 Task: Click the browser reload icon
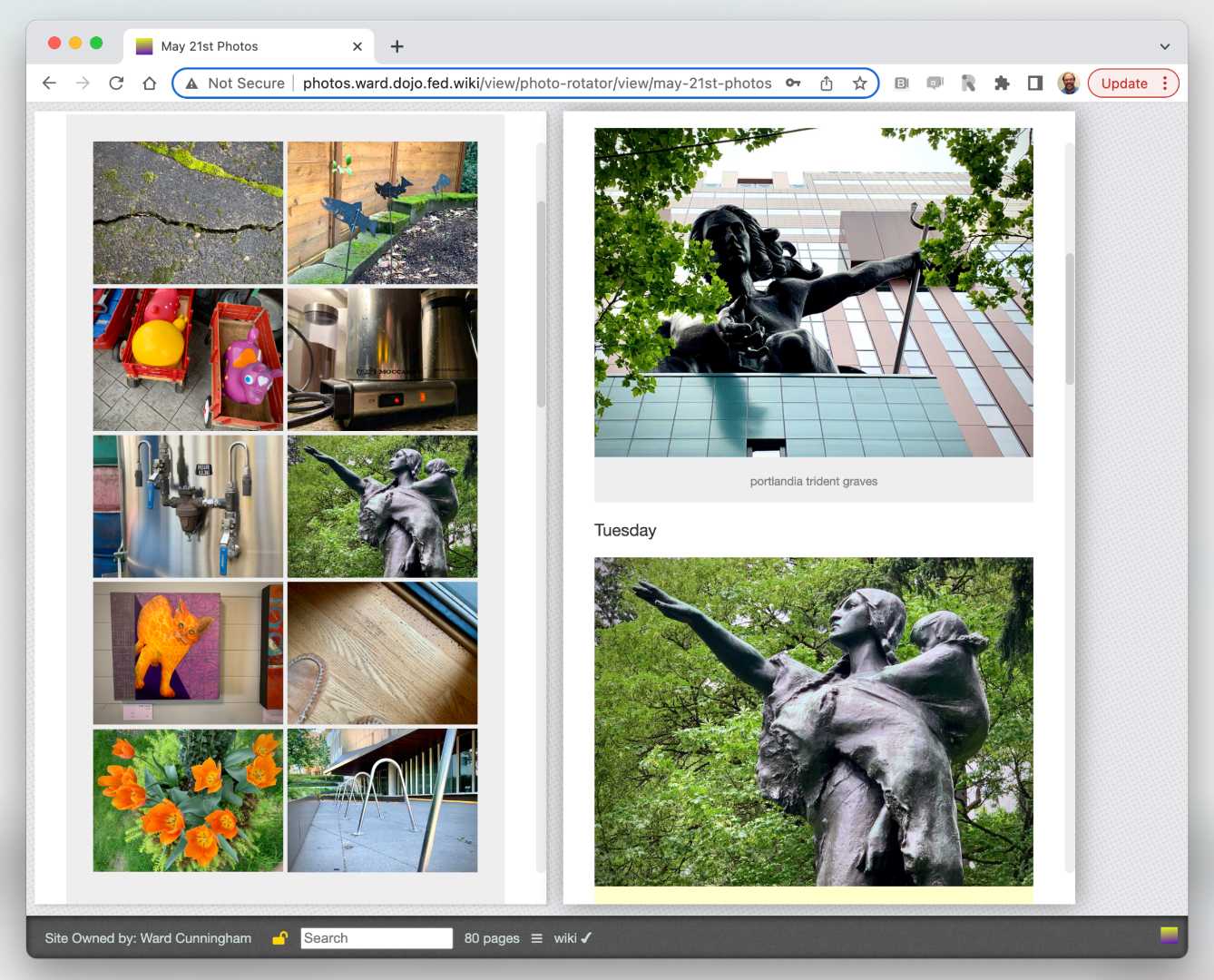(116, 83)
